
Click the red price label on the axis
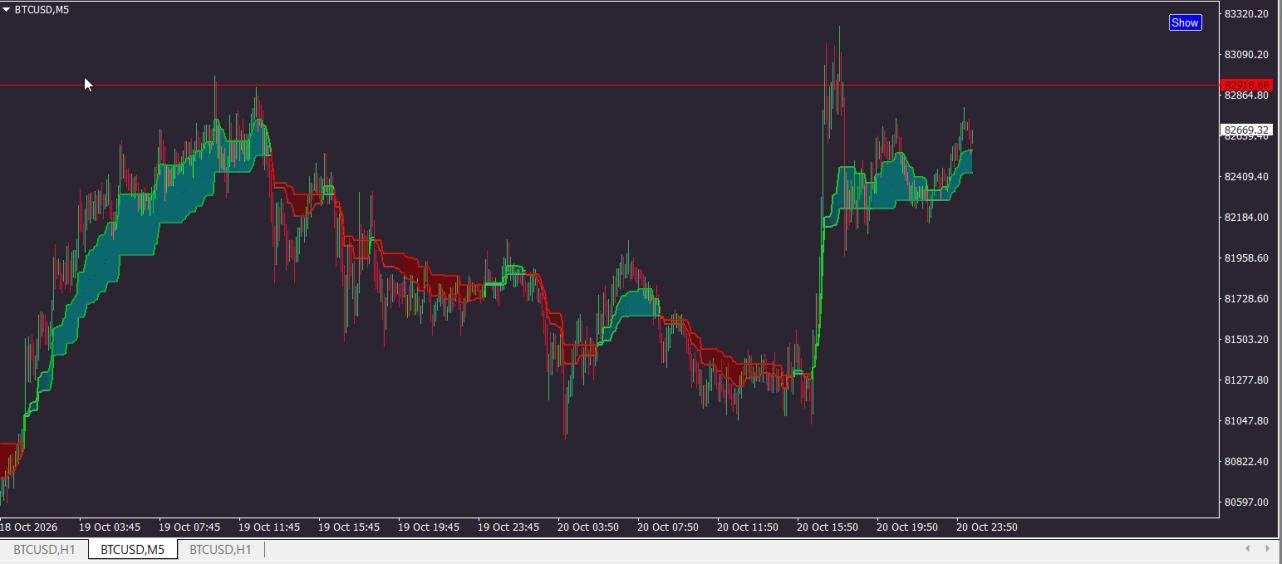[x=1246, y=85]
